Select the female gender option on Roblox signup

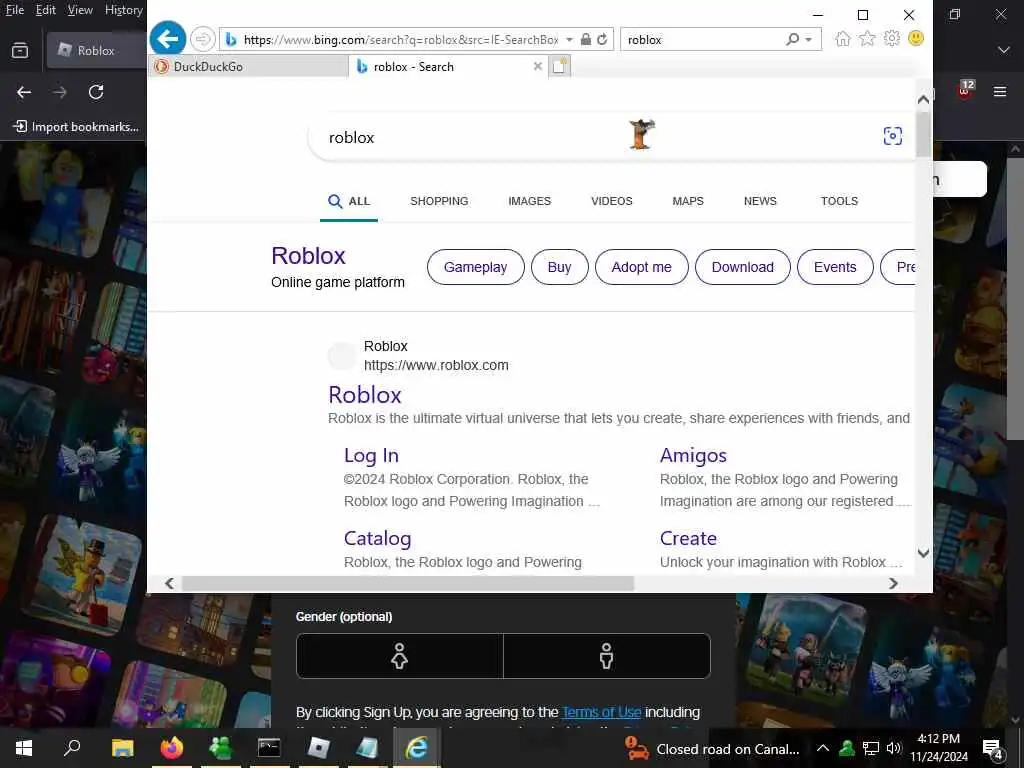coord(400,656)
